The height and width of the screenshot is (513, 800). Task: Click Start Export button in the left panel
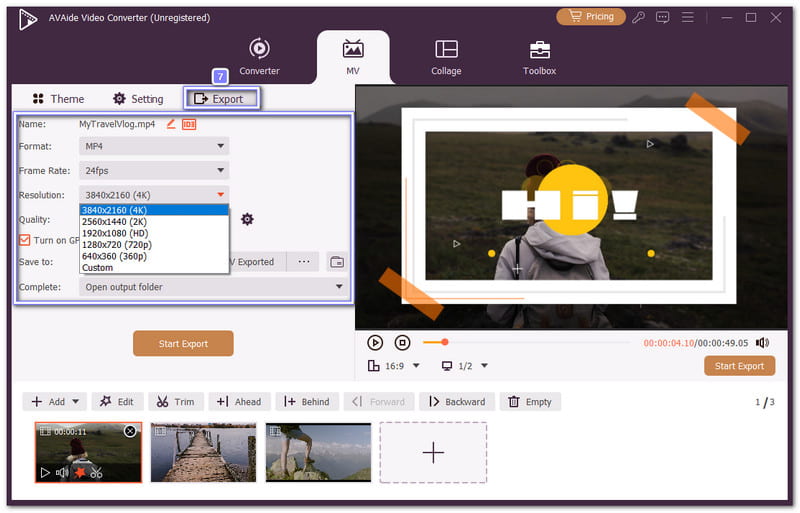coord(183,344)
